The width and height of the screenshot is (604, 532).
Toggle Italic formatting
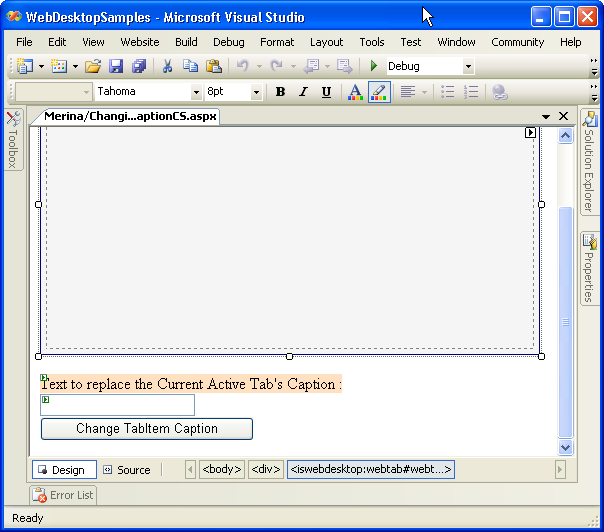coord(303,92)
